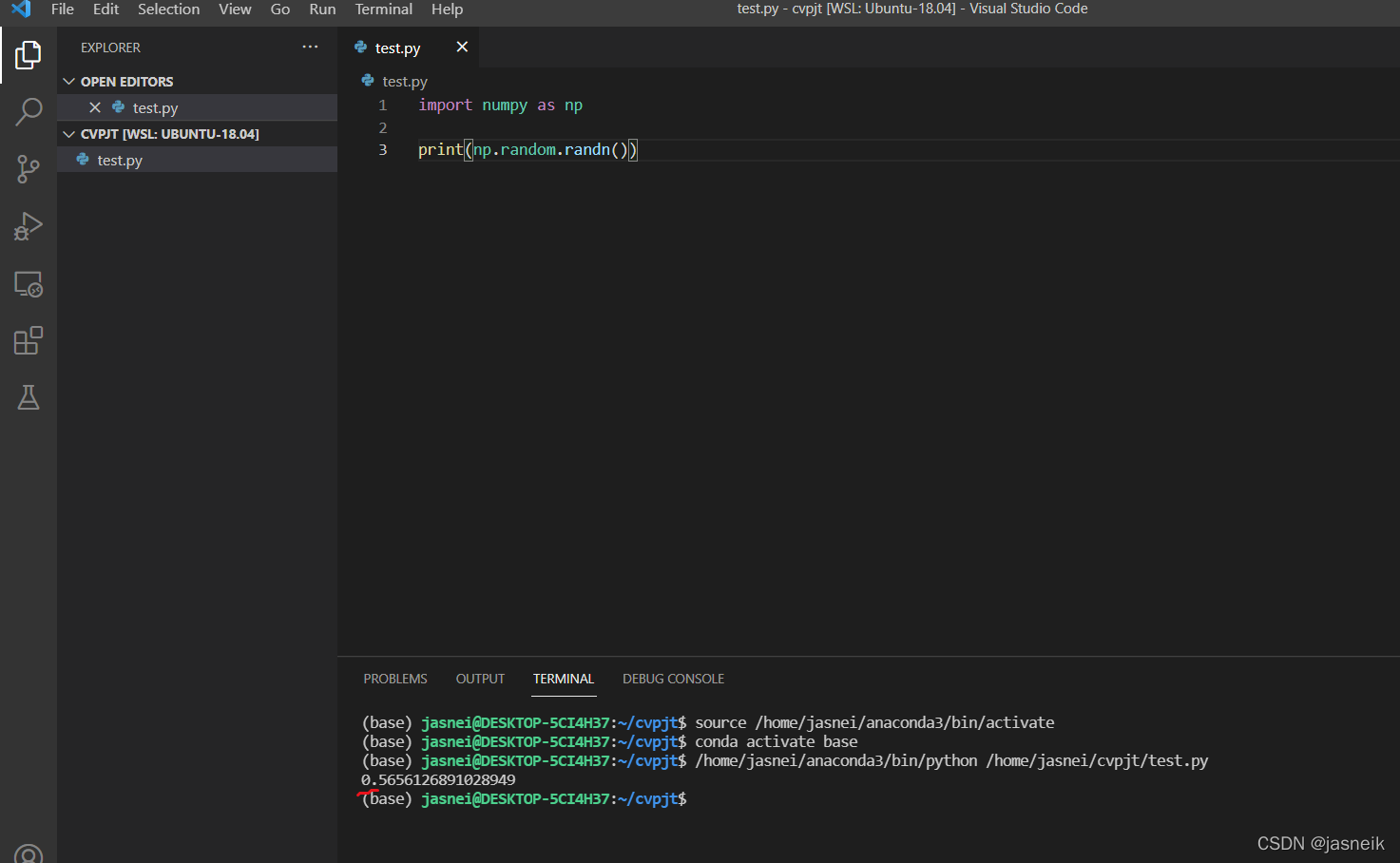Click test.py in the editor breadcrumb
Image resolution: width=1400 pixels, height=863 pixels.
click(x=405, y=82)
